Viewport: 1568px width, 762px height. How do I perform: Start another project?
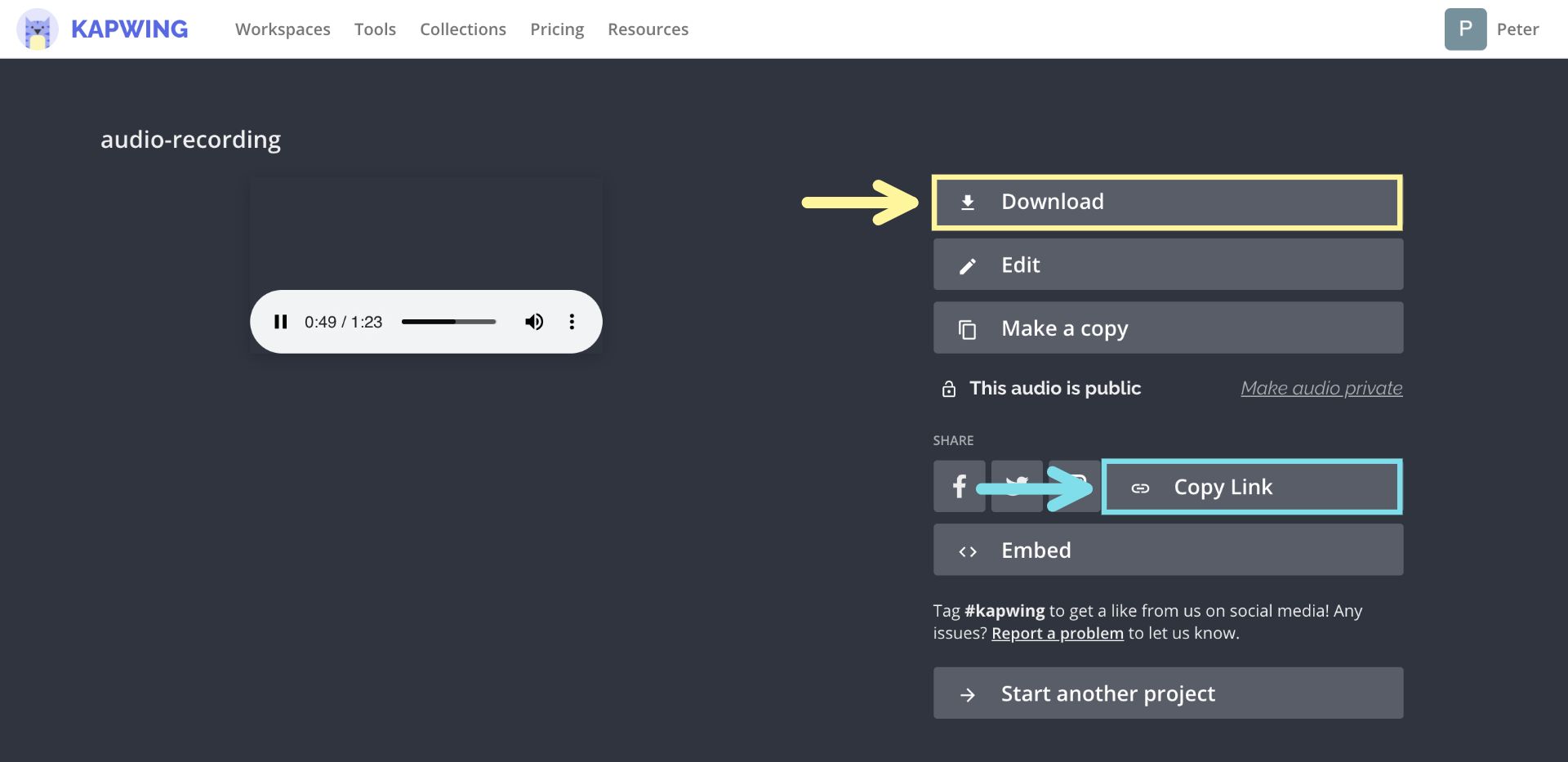pyautogui.click(x=1167, y=693)
